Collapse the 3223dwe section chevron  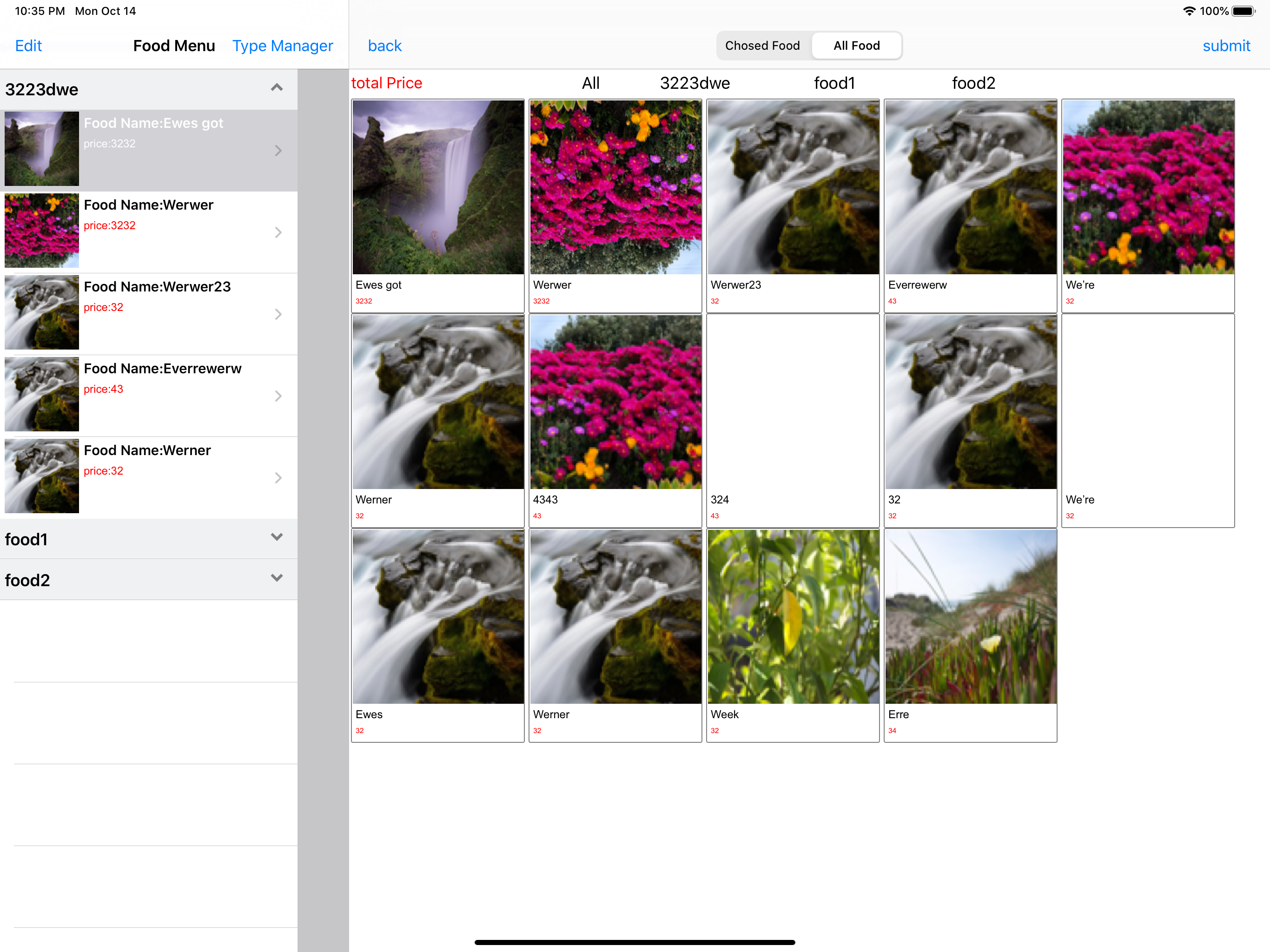coord(277,88)
